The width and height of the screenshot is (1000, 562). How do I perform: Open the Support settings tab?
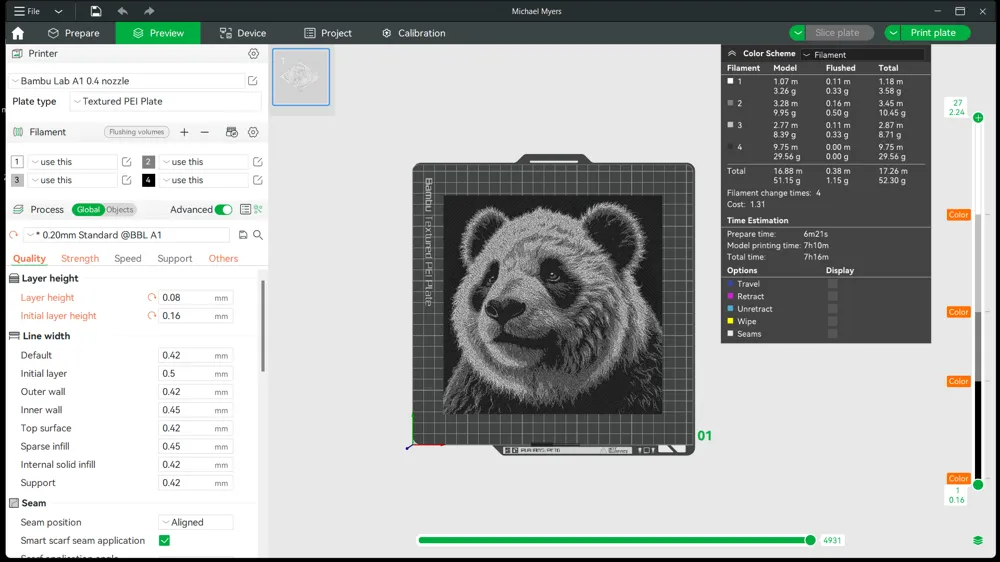(175, 258)
